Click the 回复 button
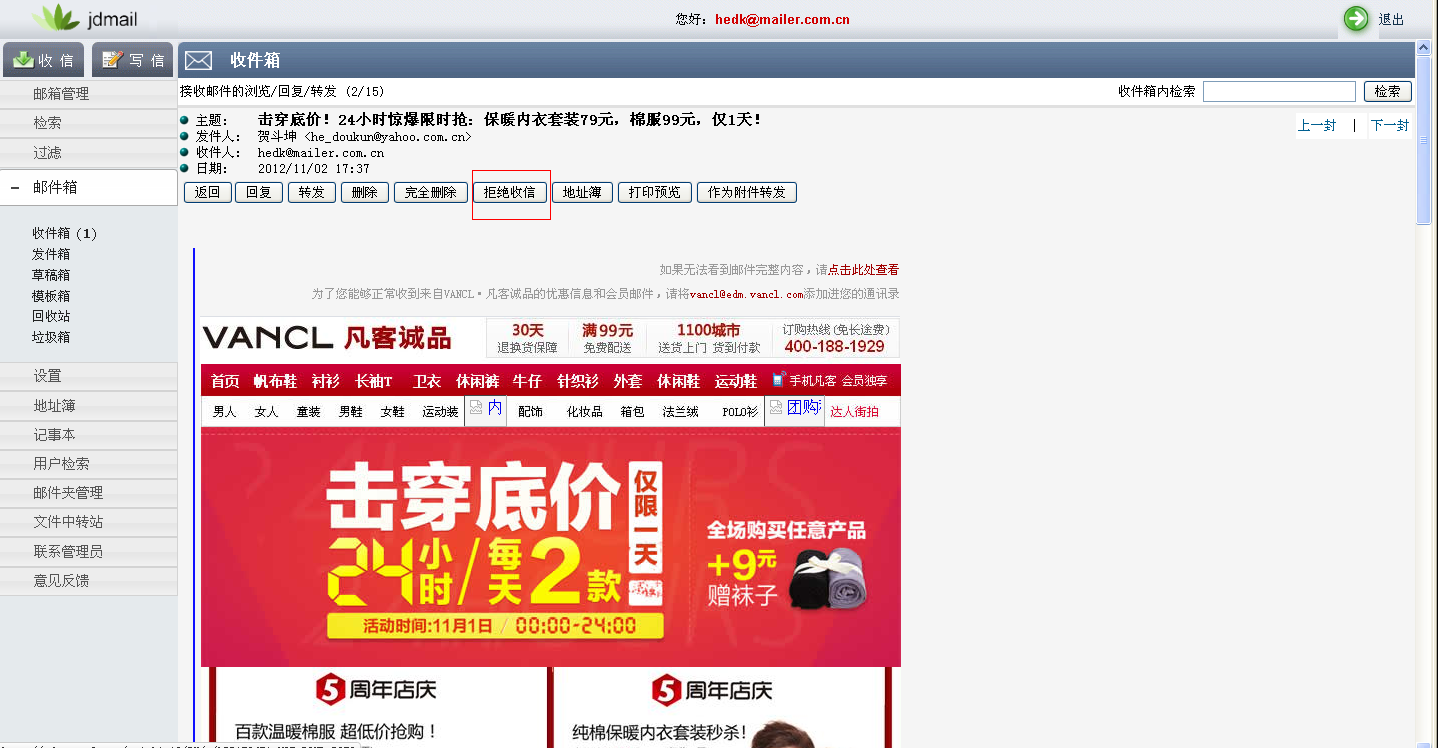This screenshot has width=1438, height=748. (259, 192)
